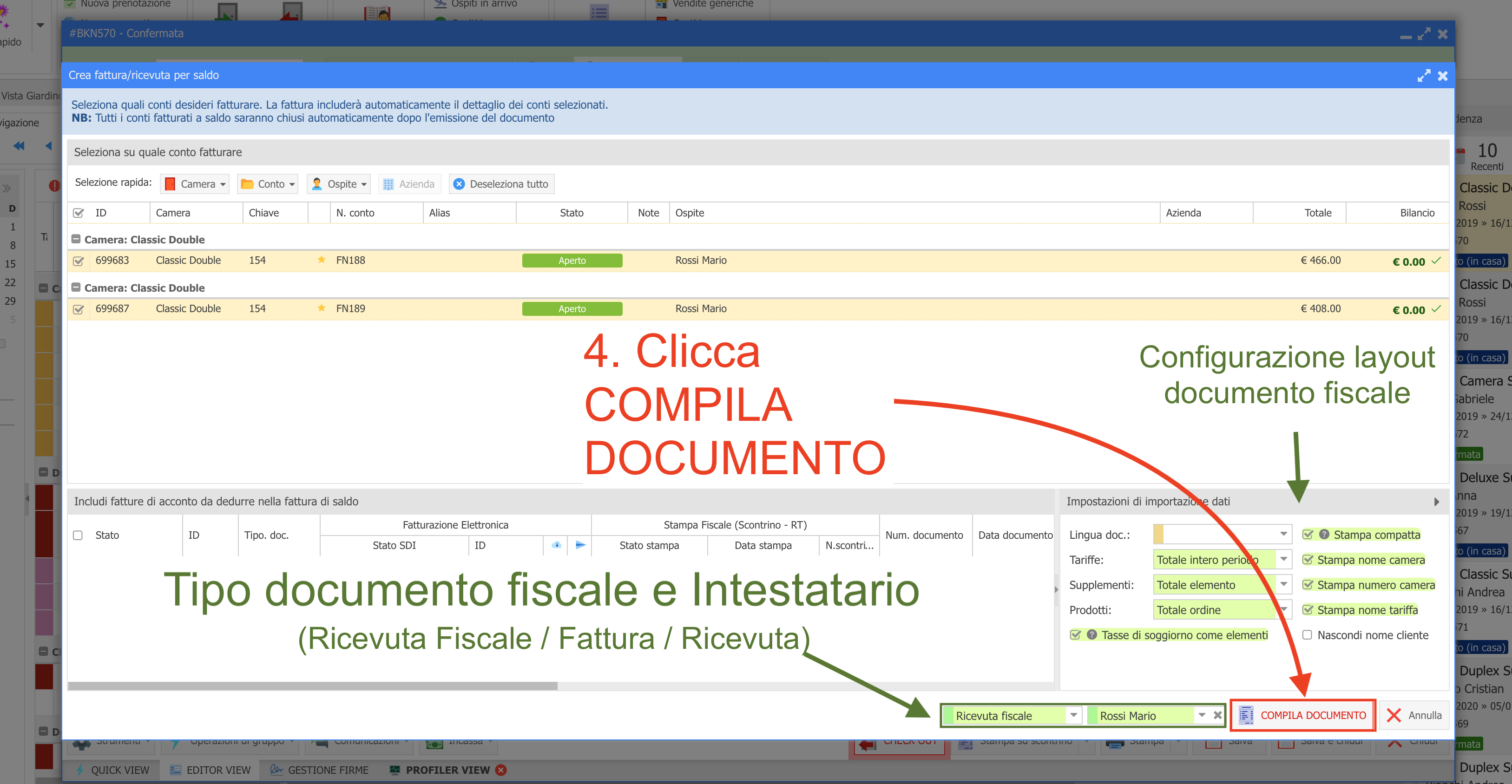Toggle Stampa nome camera checkbox
The height and width of the screenshot is (784, 1512).
coord(1308,560)
